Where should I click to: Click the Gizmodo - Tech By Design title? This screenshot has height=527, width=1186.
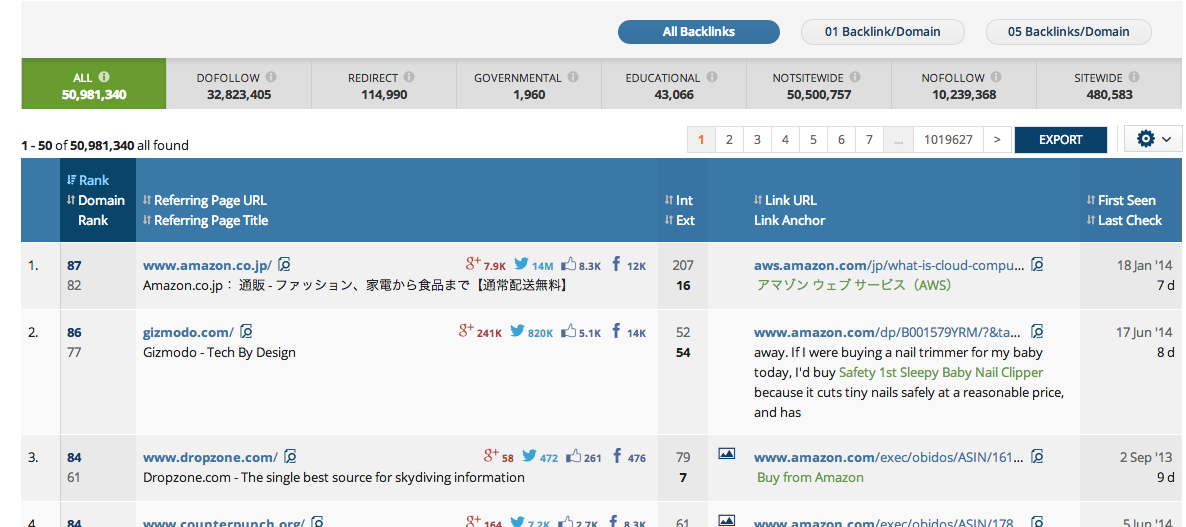click(219, 352)
